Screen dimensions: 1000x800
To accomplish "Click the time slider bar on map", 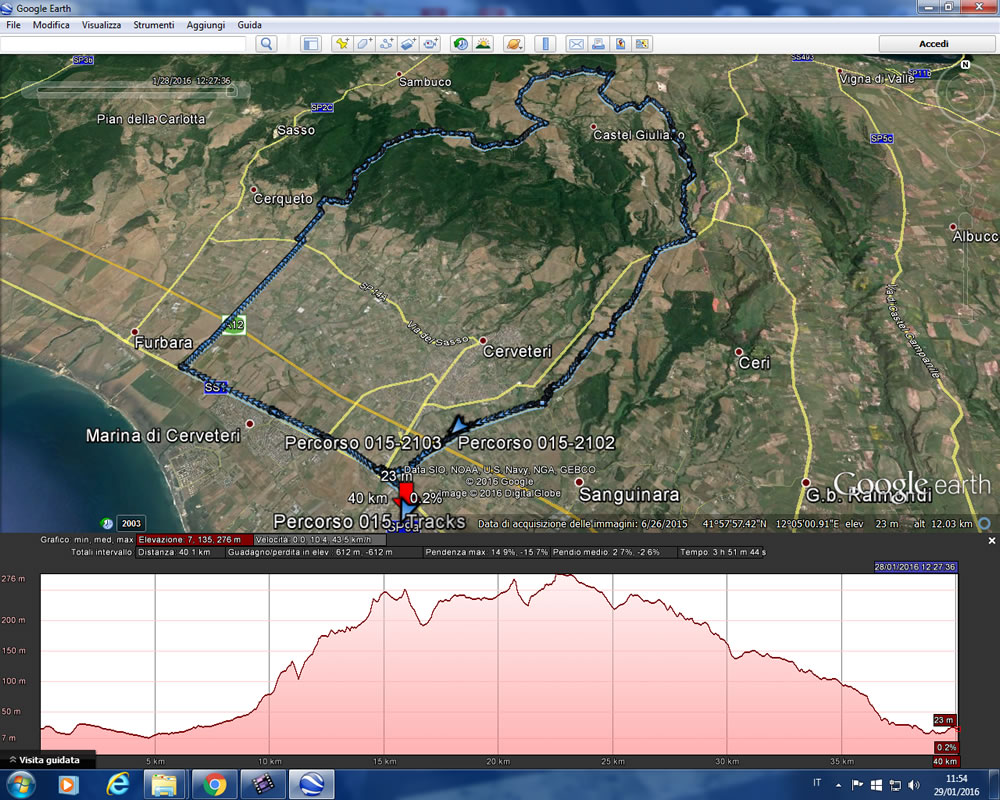I will pos(135,92).
